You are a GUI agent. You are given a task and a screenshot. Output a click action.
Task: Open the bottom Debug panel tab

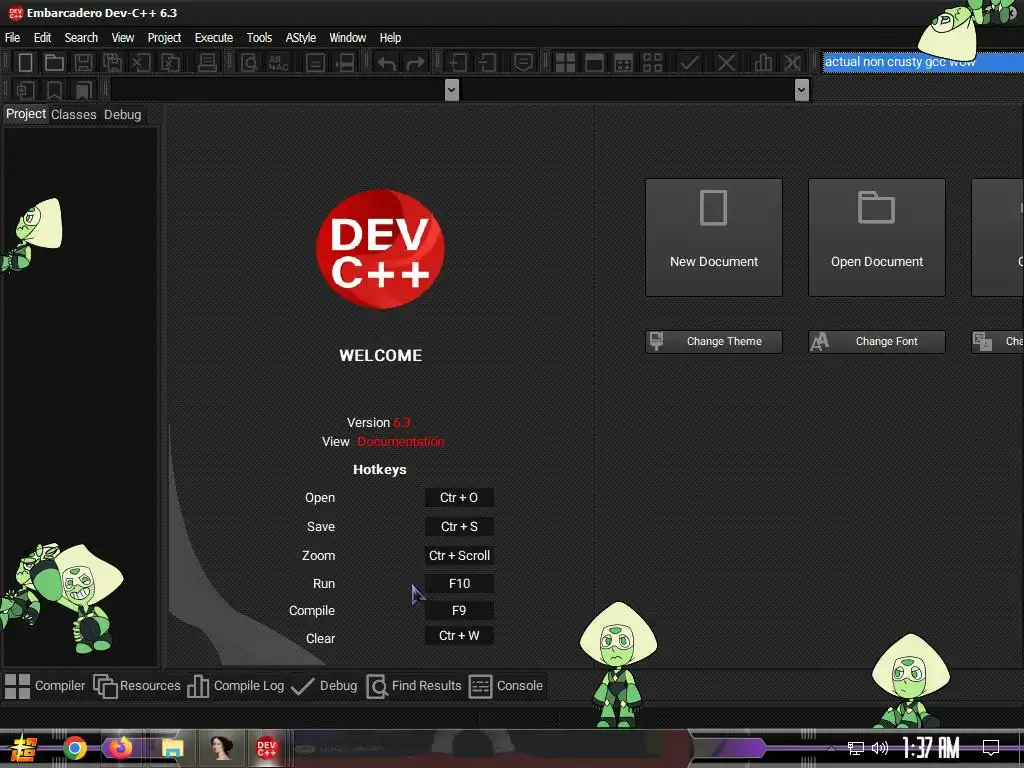pyautogui.click(x=324, y=686)
